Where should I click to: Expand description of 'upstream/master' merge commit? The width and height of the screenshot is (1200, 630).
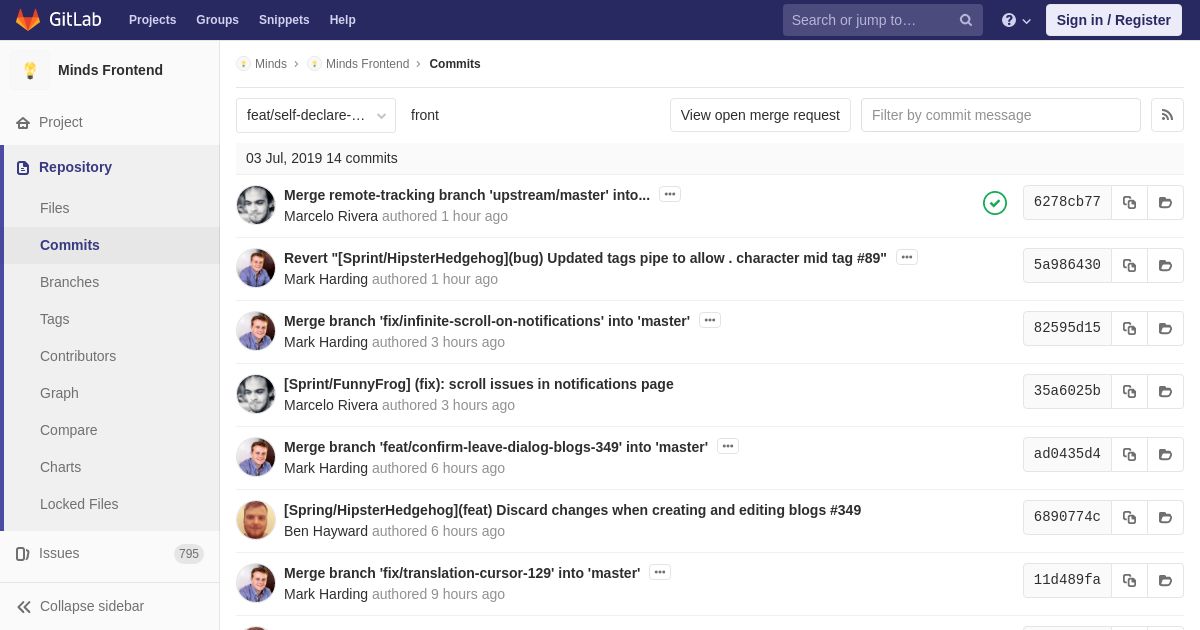tap(670, 194)
